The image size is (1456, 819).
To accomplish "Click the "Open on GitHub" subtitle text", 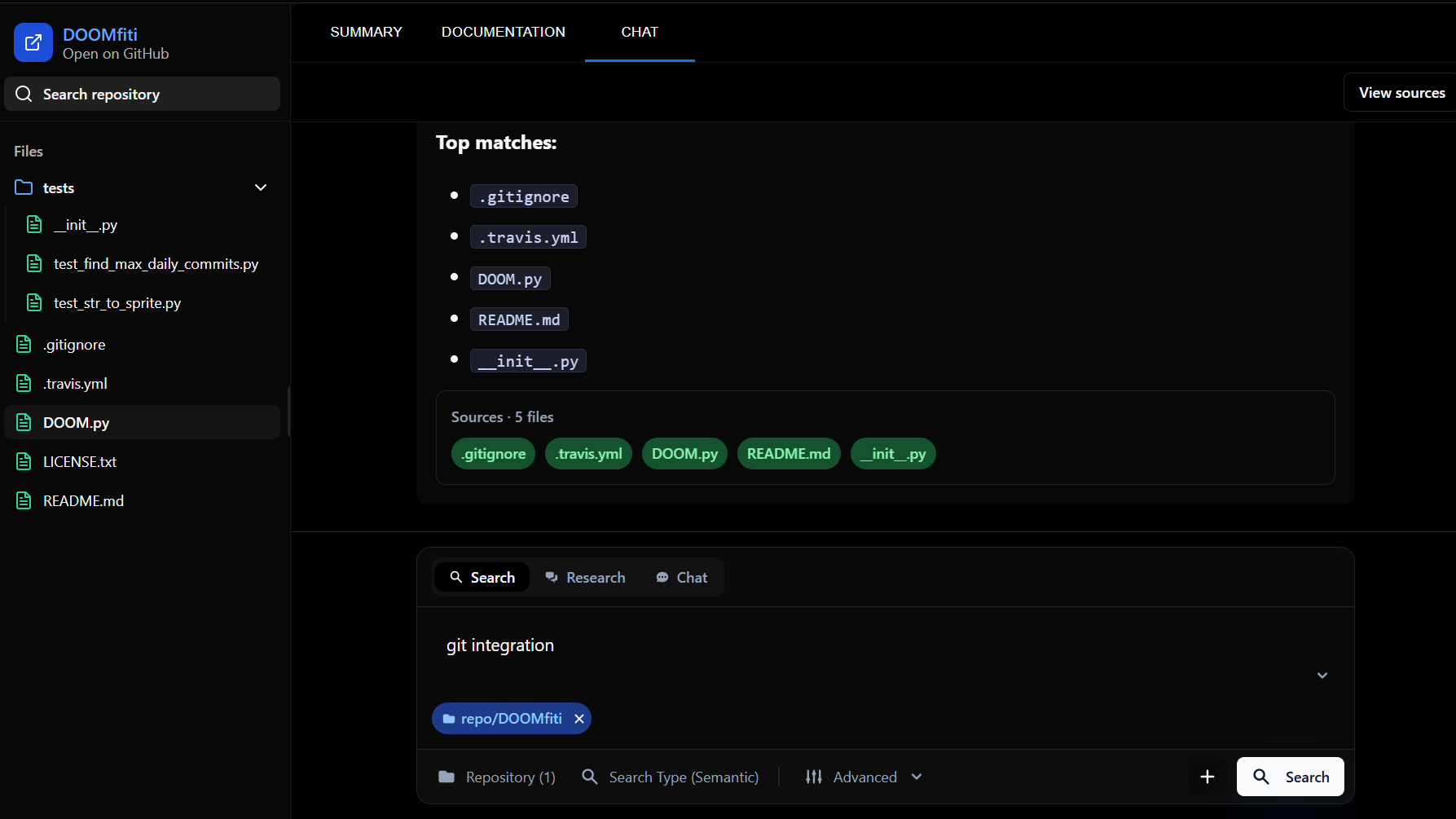I will click(116, 54).
